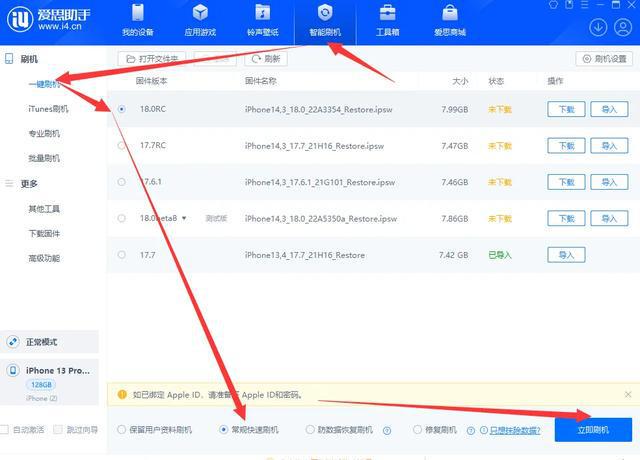Select 批量刷机 in the sidebar
Viewport: 640px width, 460px height.
(44, 158)
